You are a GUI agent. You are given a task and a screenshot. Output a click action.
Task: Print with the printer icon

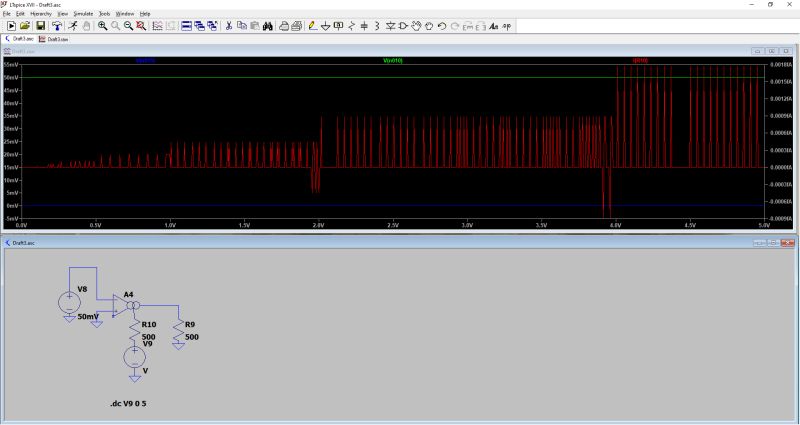[296, 26]
